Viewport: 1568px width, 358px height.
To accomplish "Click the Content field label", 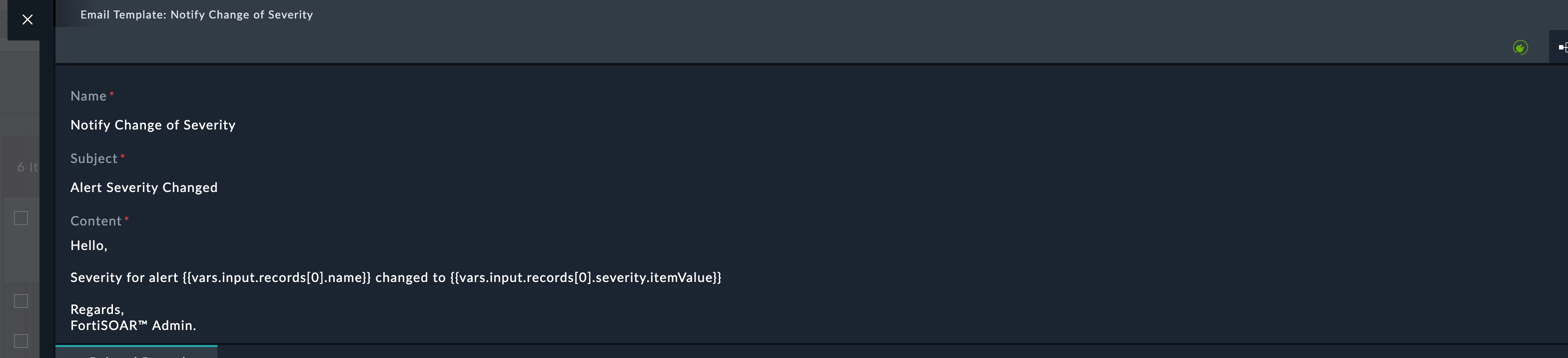I will click(95, 221).
